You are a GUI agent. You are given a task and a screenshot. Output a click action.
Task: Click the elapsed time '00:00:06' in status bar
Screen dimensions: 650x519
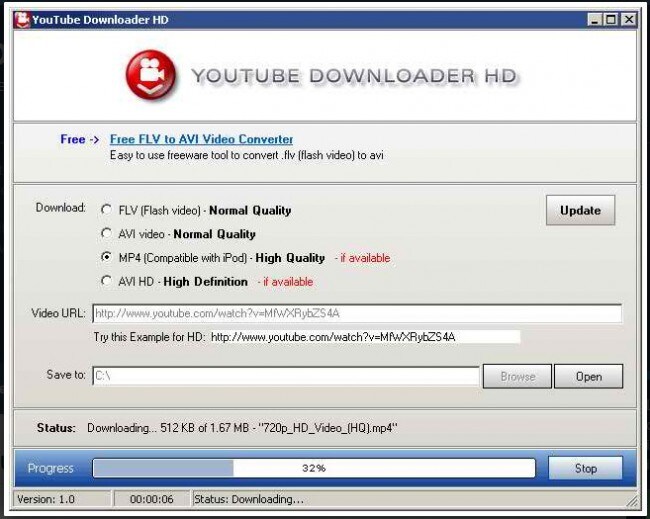coord(151,499)
